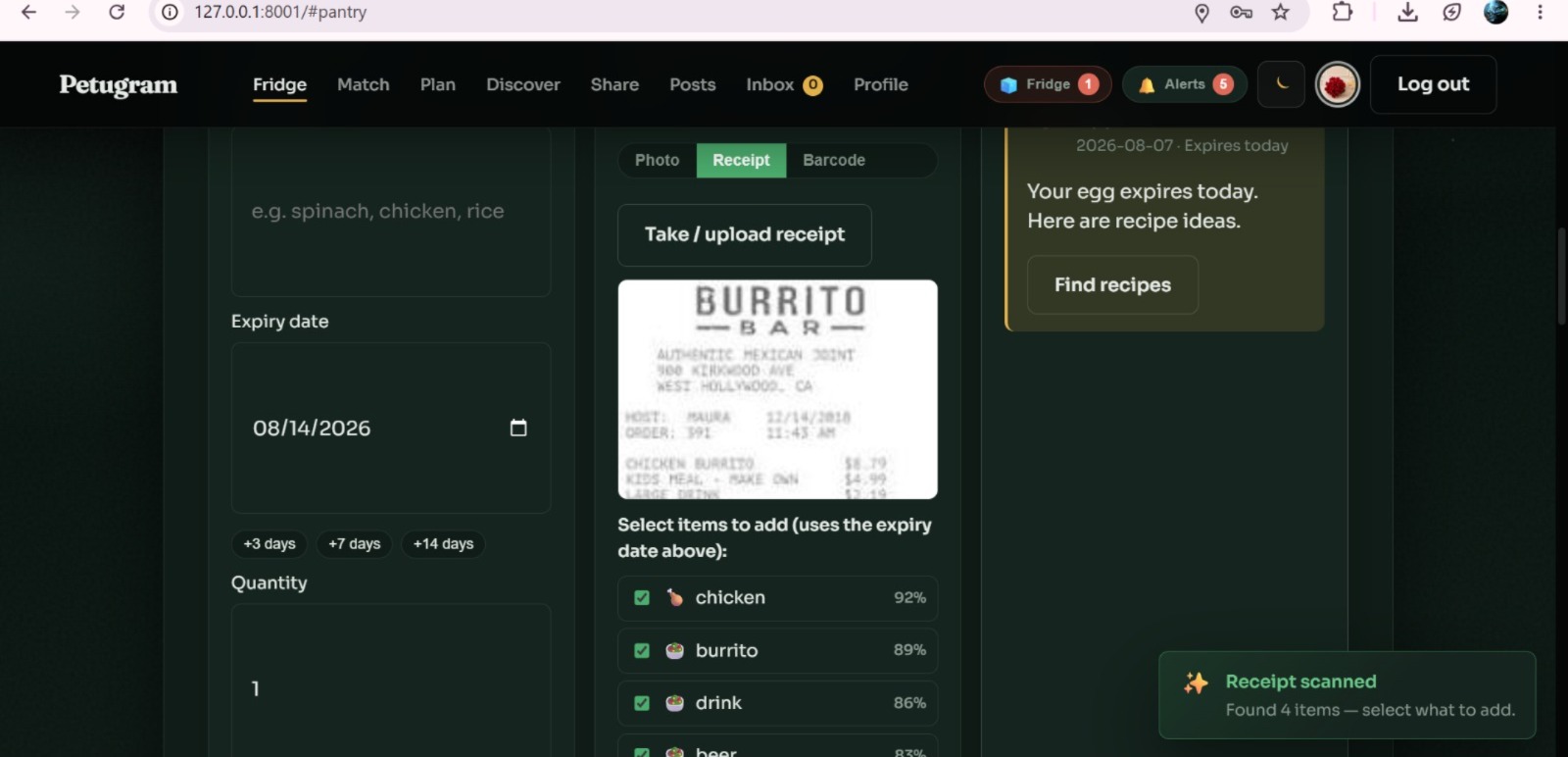Click the user avatar in the app header

click(1338, 85)
